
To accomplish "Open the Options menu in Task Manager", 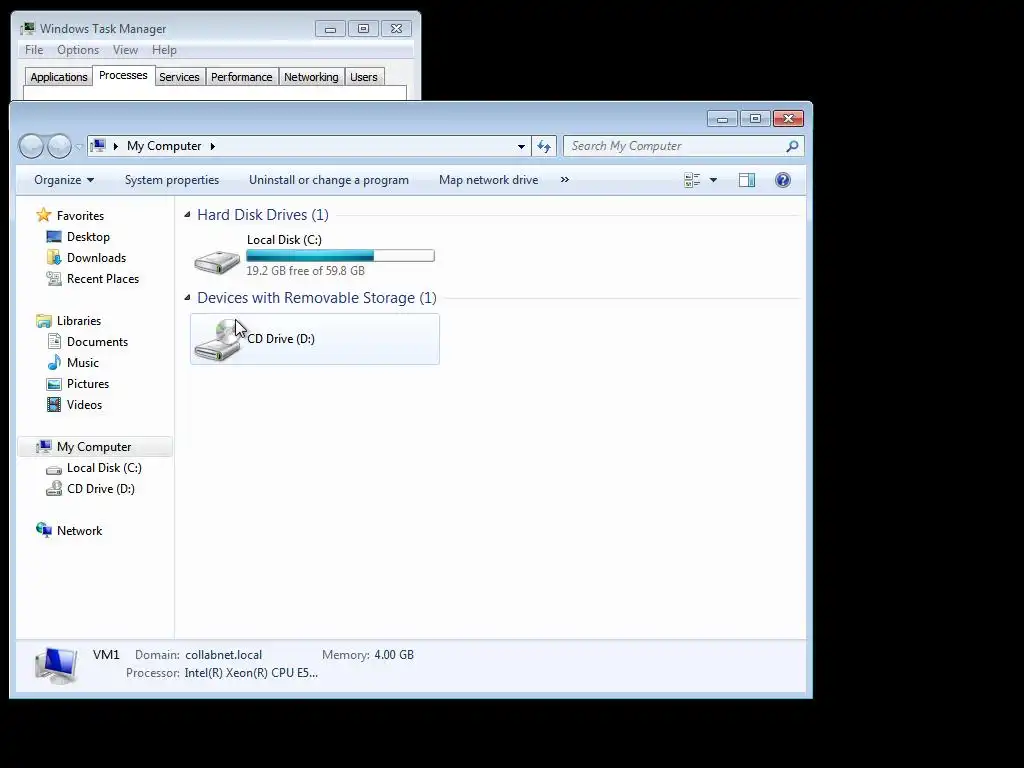I will tap(78, 50).
